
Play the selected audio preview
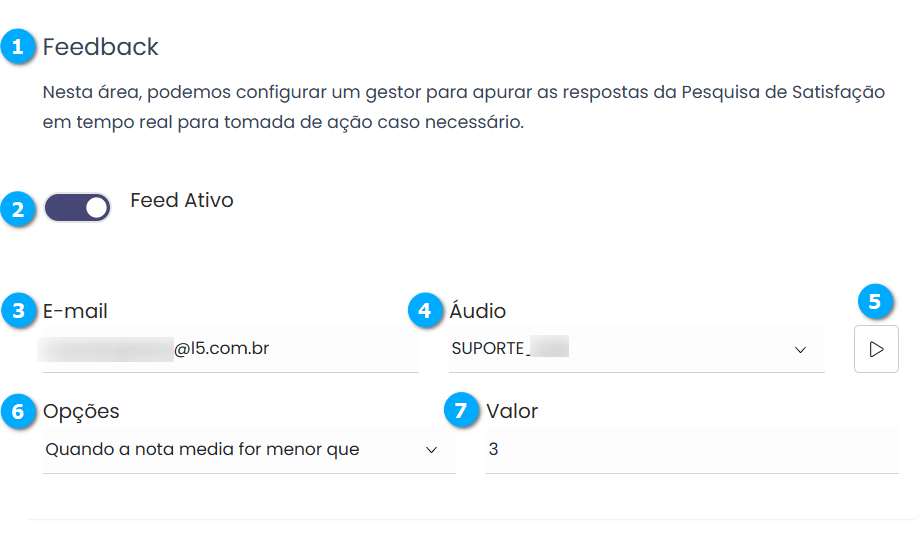[876, 349]
